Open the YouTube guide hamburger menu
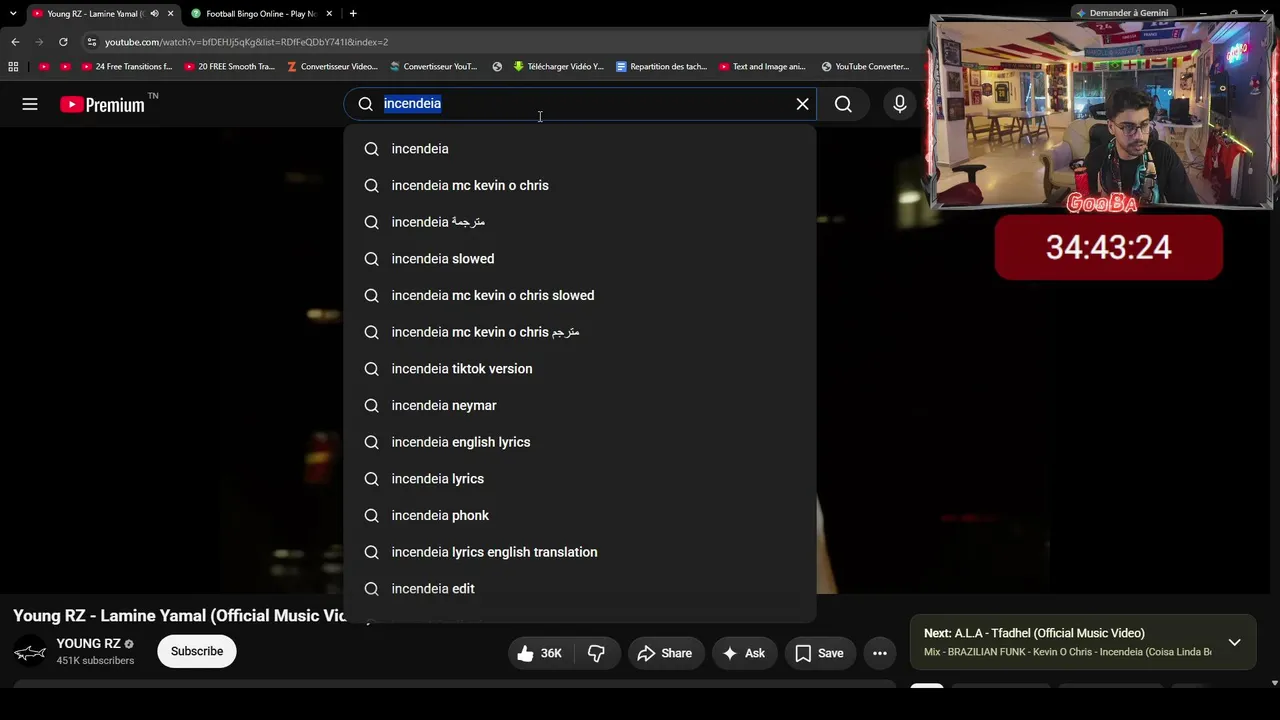1280x720 pixels. click(30, 104)
